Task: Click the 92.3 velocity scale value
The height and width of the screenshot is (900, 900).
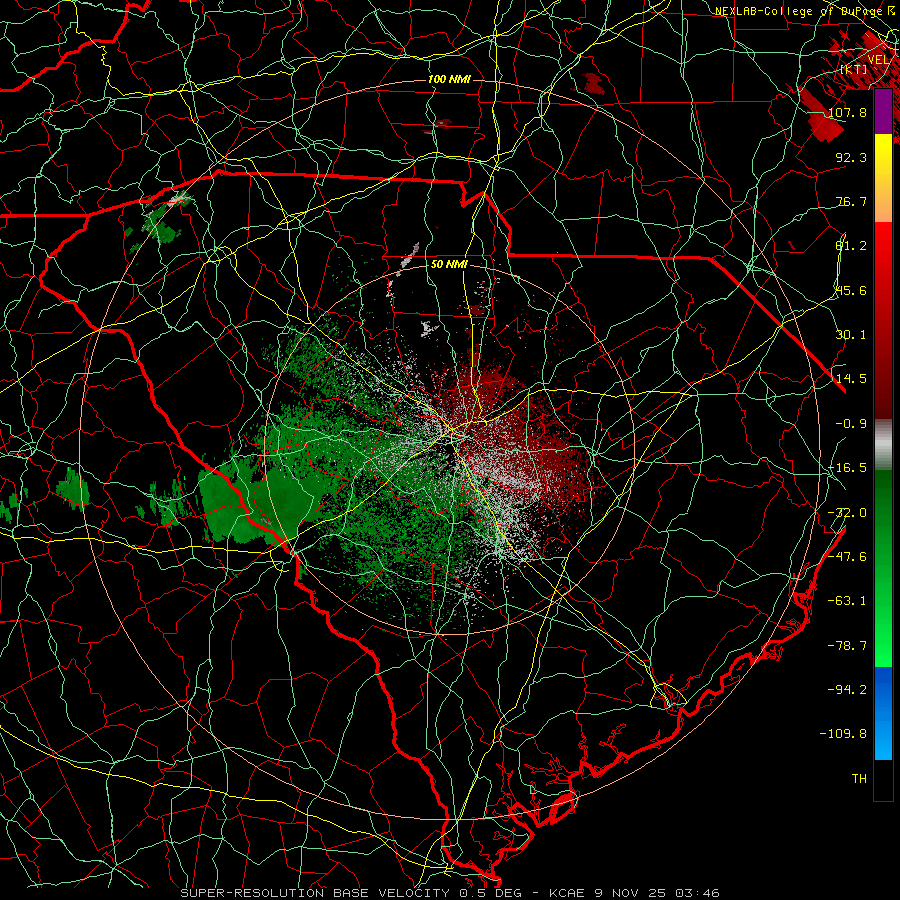Action: (x=851, y=157)
